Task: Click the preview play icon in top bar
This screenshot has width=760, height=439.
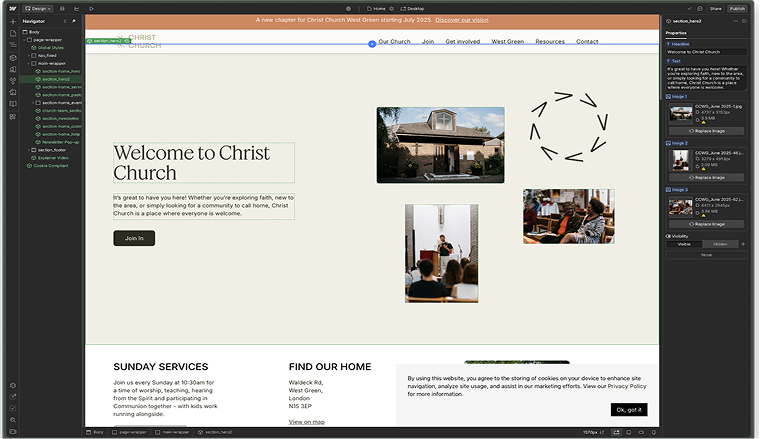Action: pyautogui.click(x=91, y=8)
